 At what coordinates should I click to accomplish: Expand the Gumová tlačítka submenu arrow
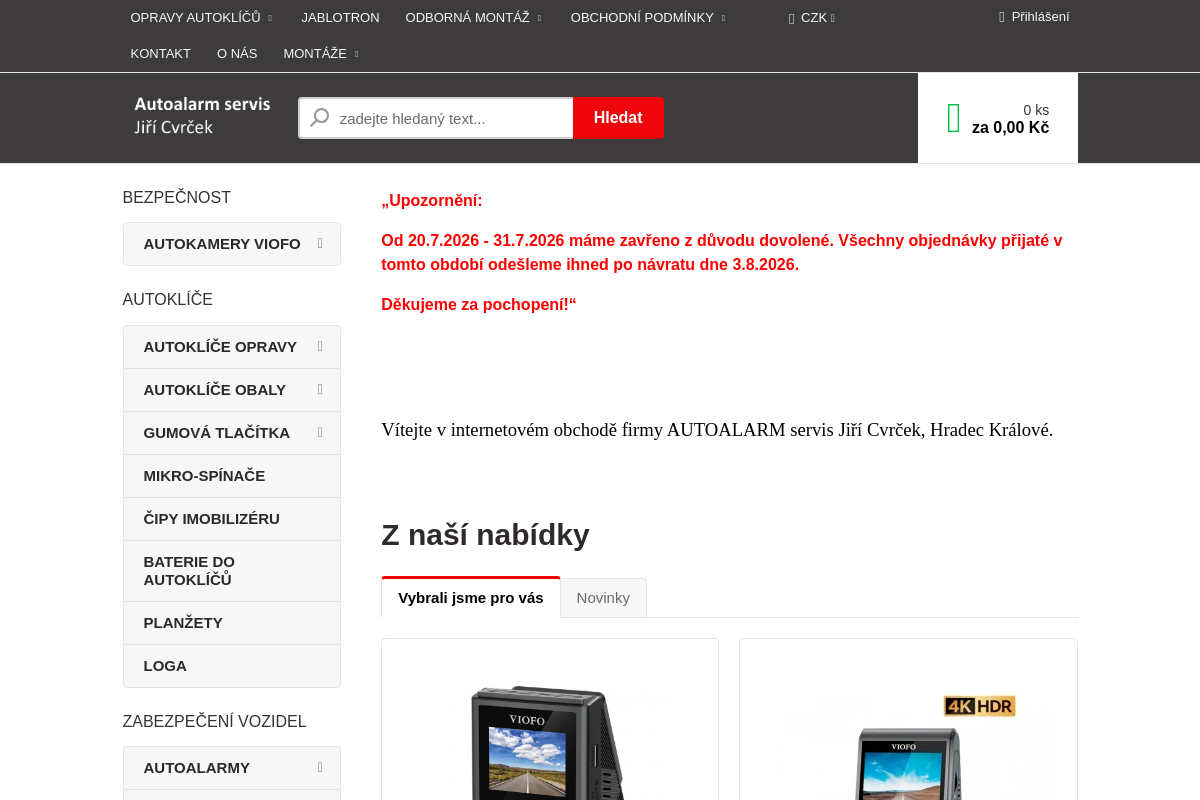pos(320,433)
